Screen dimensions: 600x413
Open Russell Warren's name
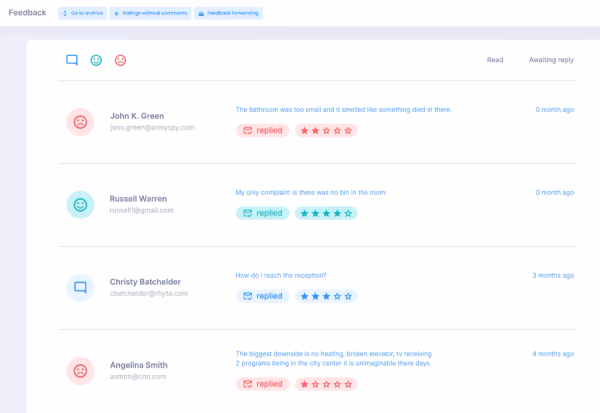coord(138,199)
